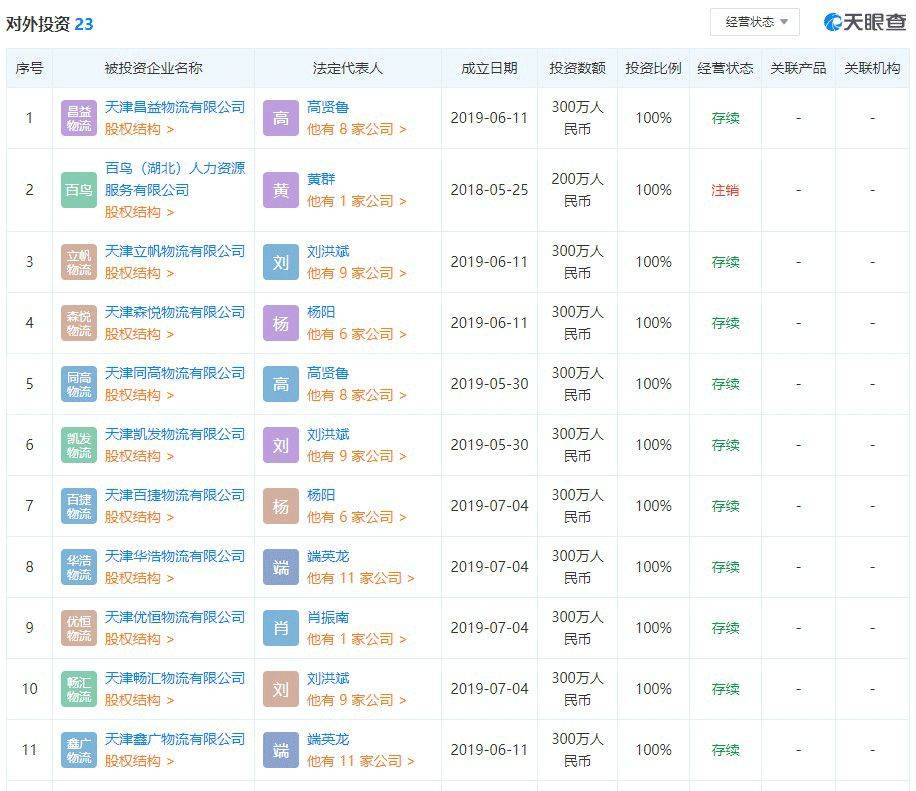Click the 百鸟 company logo icon
The width and height of the screenshot is (916, 791).
79,190
